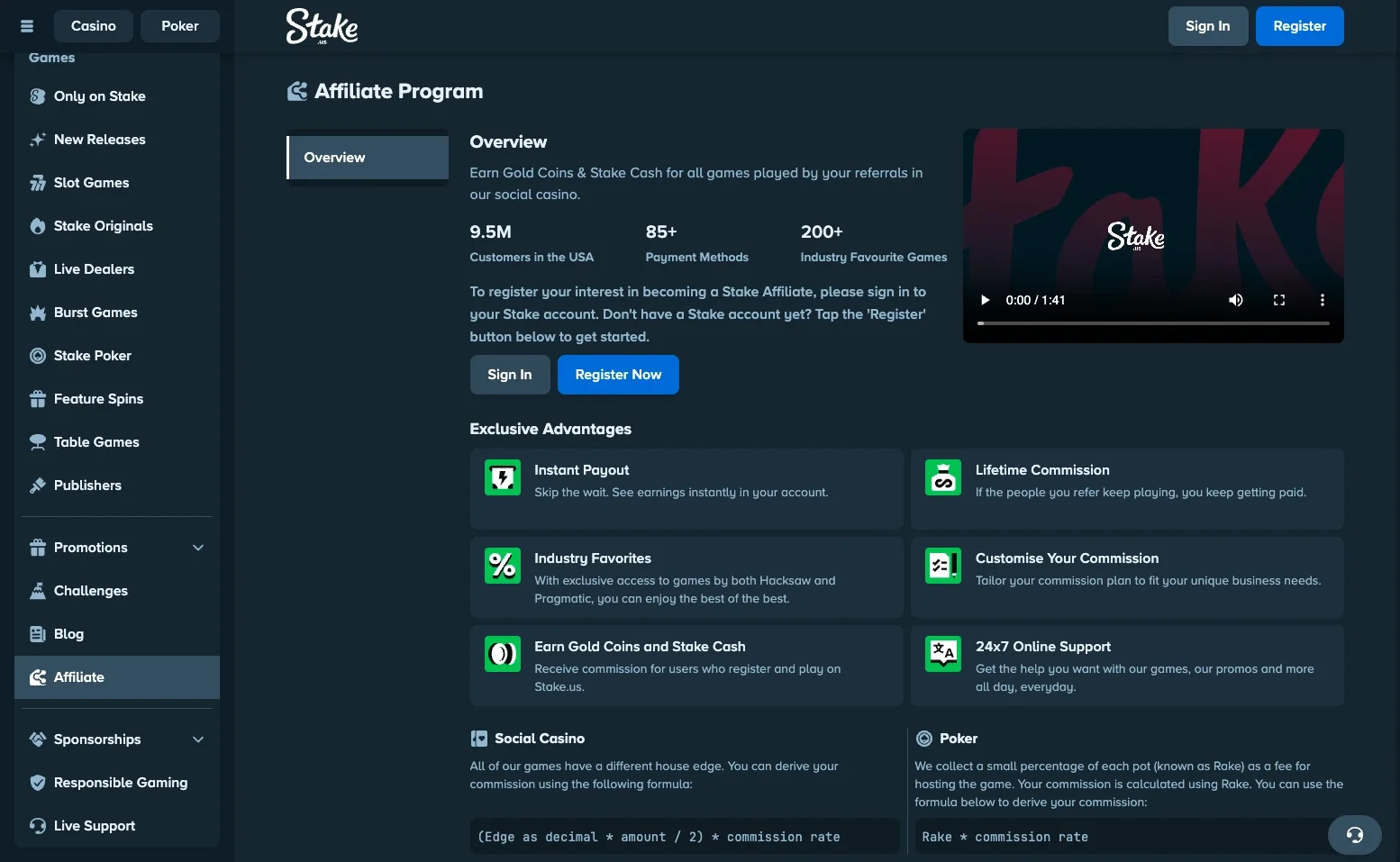Click the video thumbnail Stake logo

coord(1136,236)
